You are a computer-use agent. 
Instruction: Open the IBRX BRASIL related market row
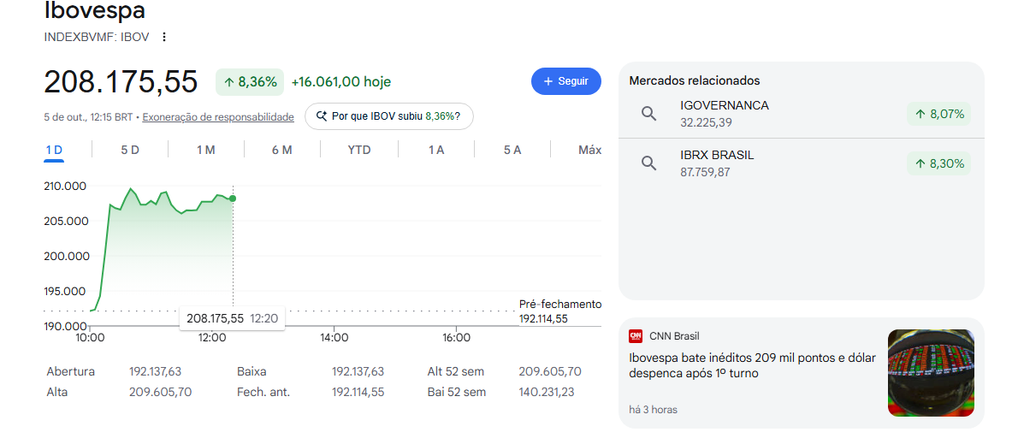coord(801,163)
